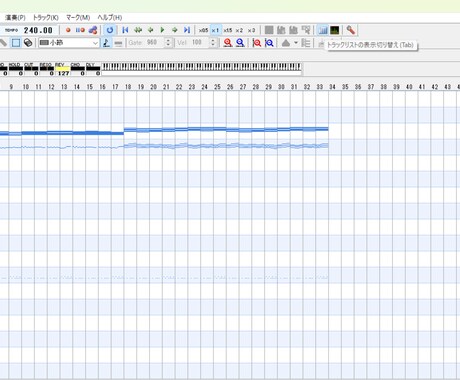The width and height of the screenshot is (460, 380).
Task: Click the DLY meter value
Action: 93,69
